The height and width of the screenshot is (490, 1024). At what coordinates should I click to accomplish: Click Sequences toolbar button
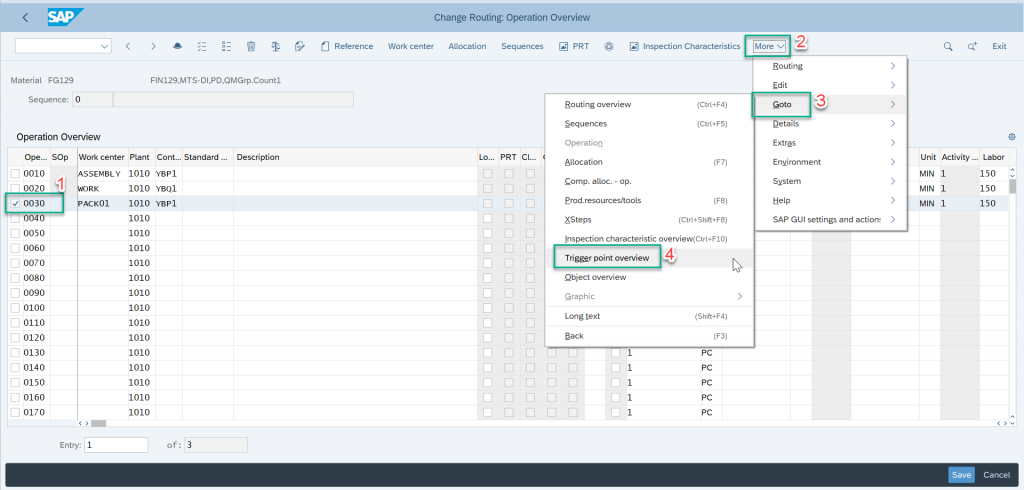point(522,46)
